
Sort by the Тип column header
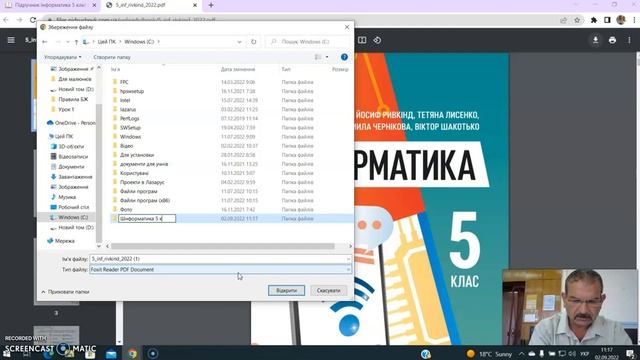coord(286,69)
